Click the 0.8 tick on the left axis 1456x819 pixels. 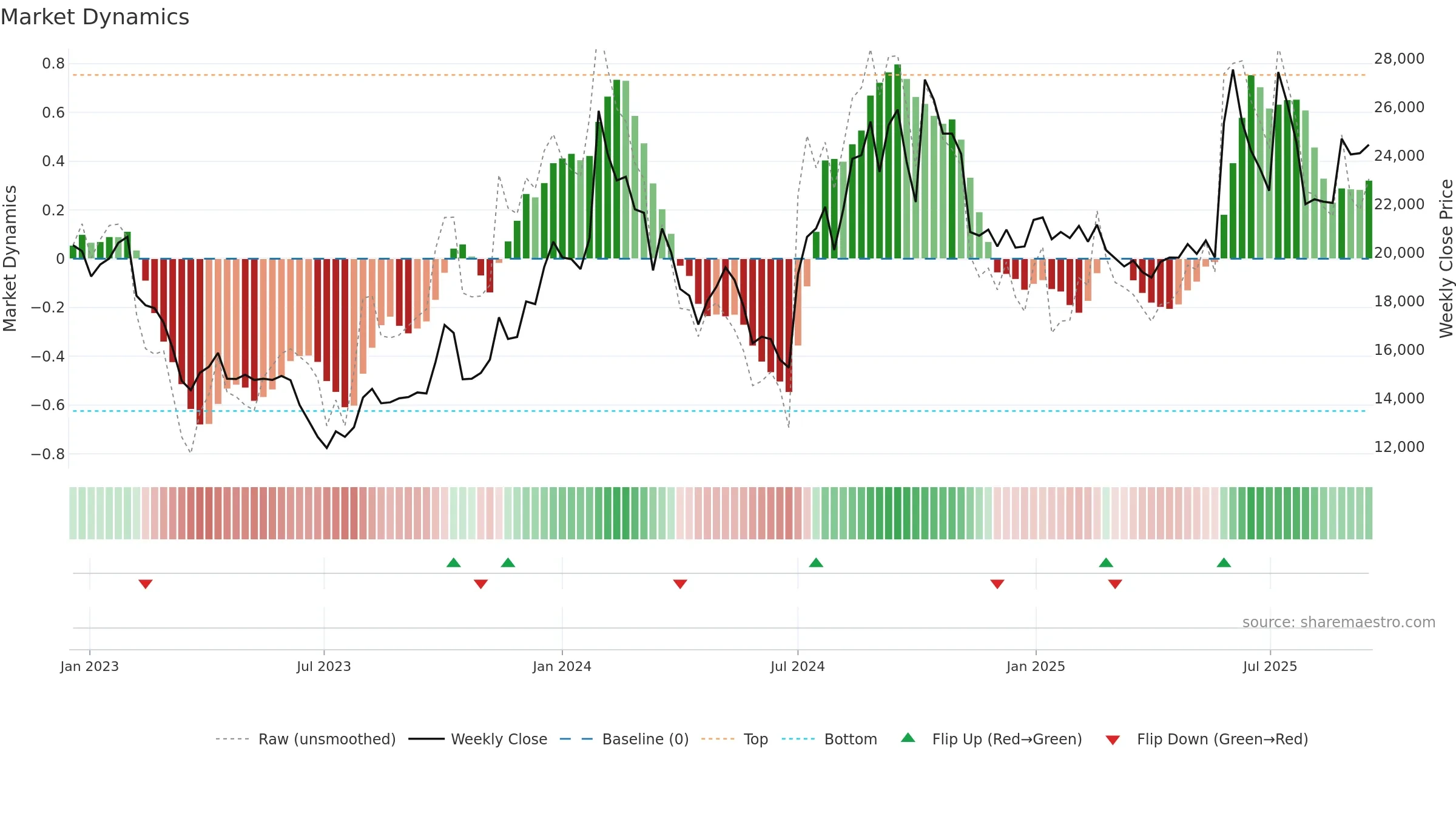click(x=53, y=64)
